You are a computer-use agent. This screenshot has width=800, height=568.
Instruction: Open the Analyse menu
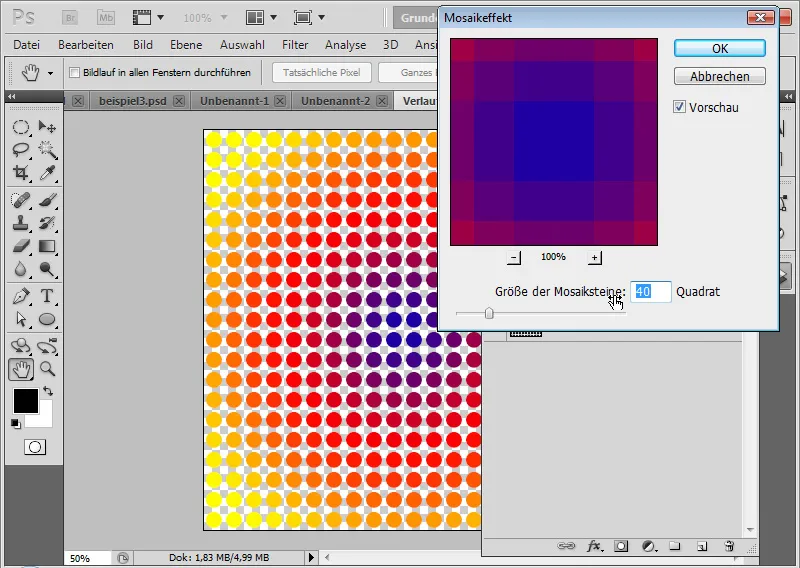coord(345,45)
